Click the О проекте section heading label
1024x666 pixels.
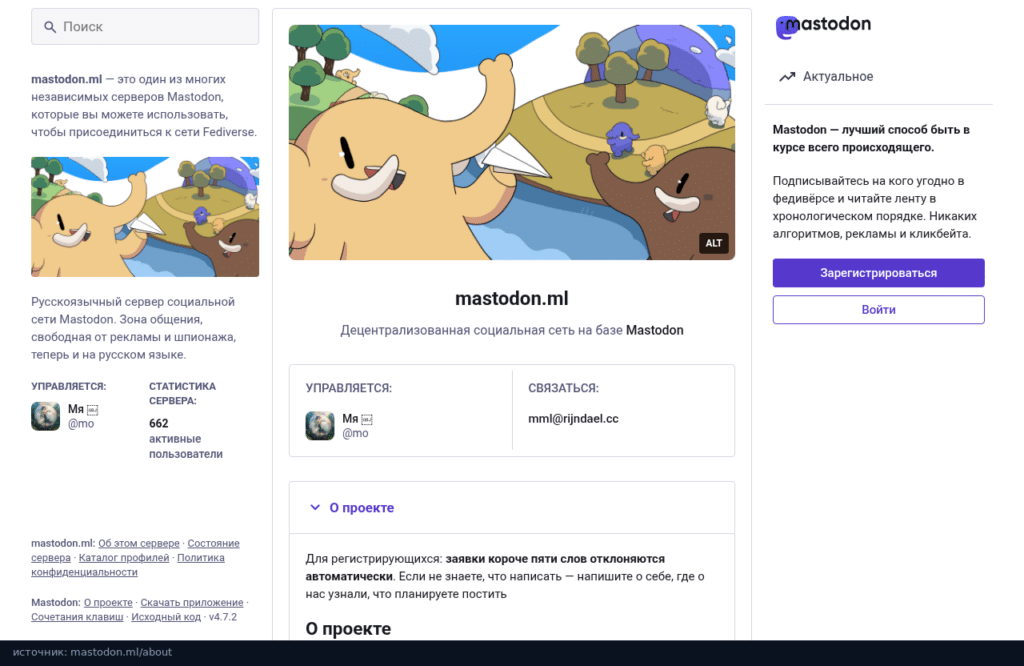[x=362, y=507]
